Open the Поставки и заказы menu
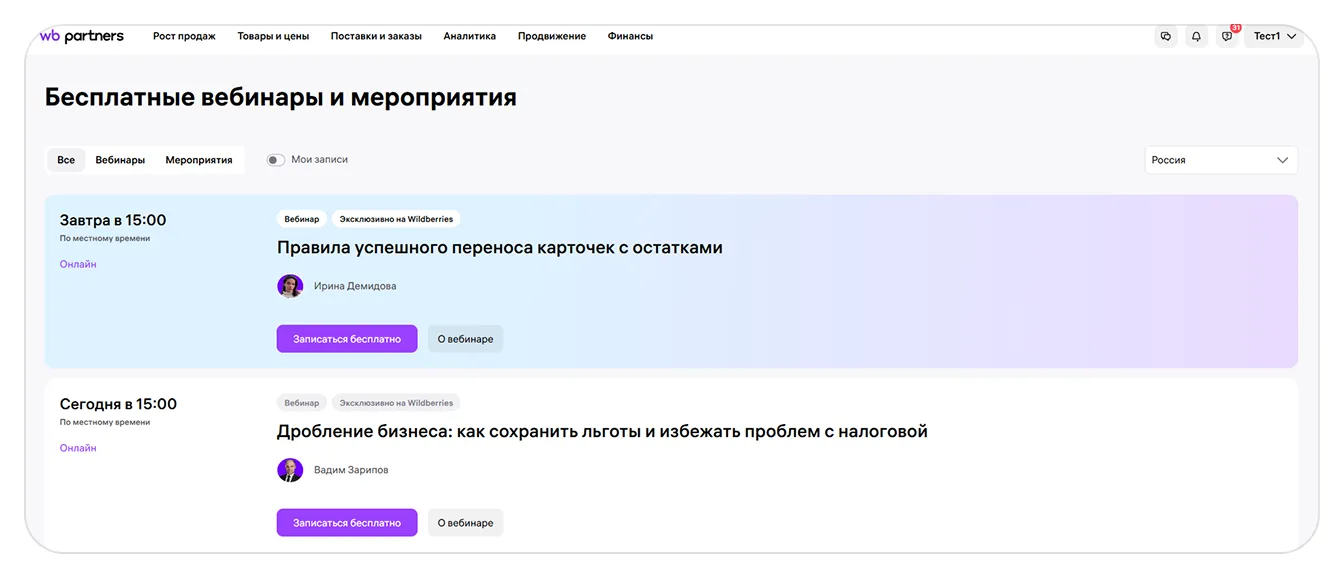The image size is (1344, 578). pos(376,37)
